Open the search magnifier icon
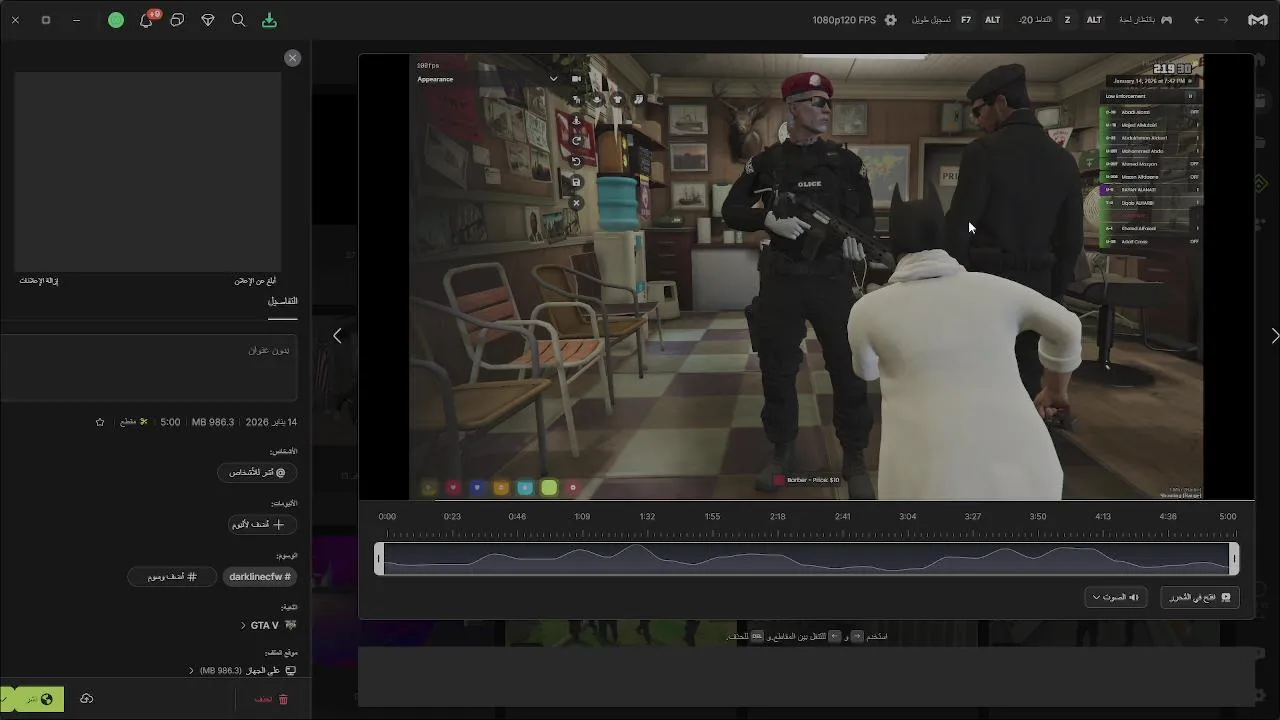The width and height of the screenshot is (1280, 720). 238,20
